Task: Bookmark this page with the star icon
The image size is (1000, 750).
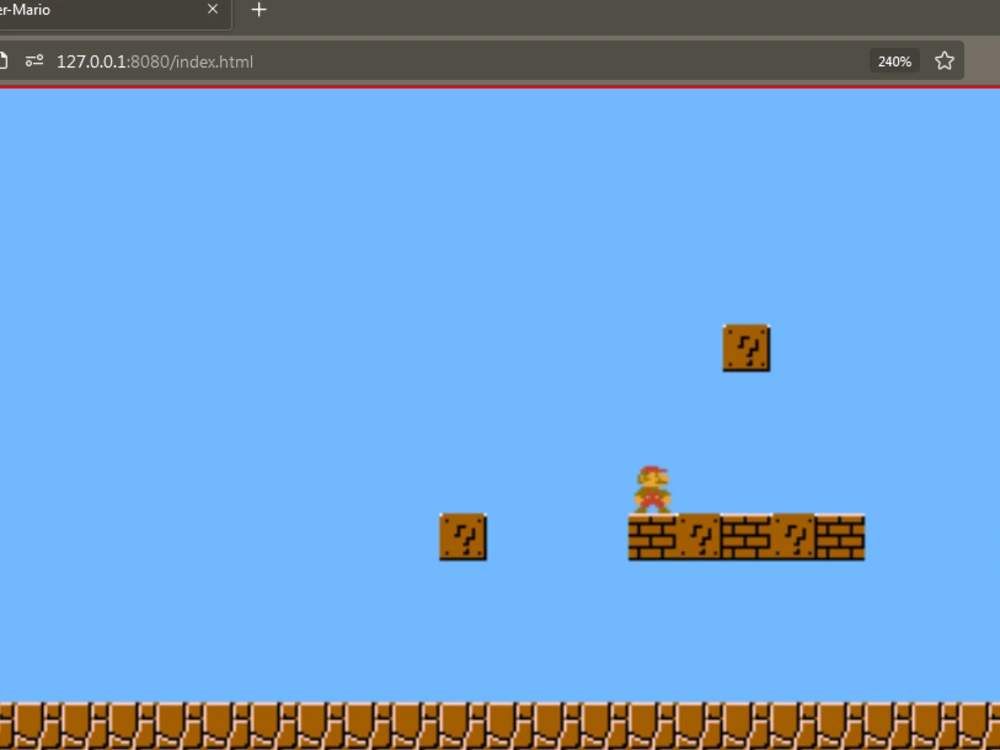Action: pos(944,61)
